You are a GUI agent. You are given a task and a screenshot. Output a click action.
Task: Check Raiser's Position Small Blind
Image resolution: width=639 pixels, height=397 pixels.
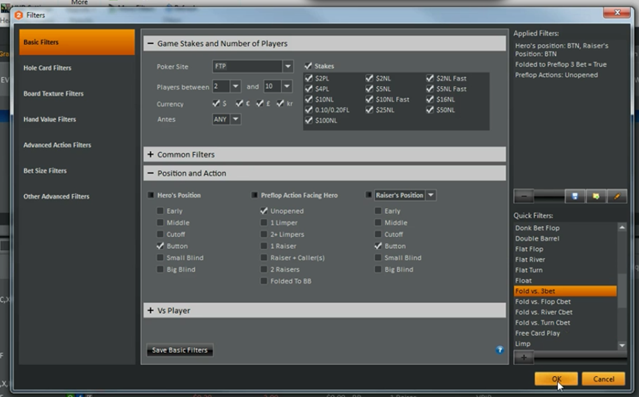click(378, 258)
